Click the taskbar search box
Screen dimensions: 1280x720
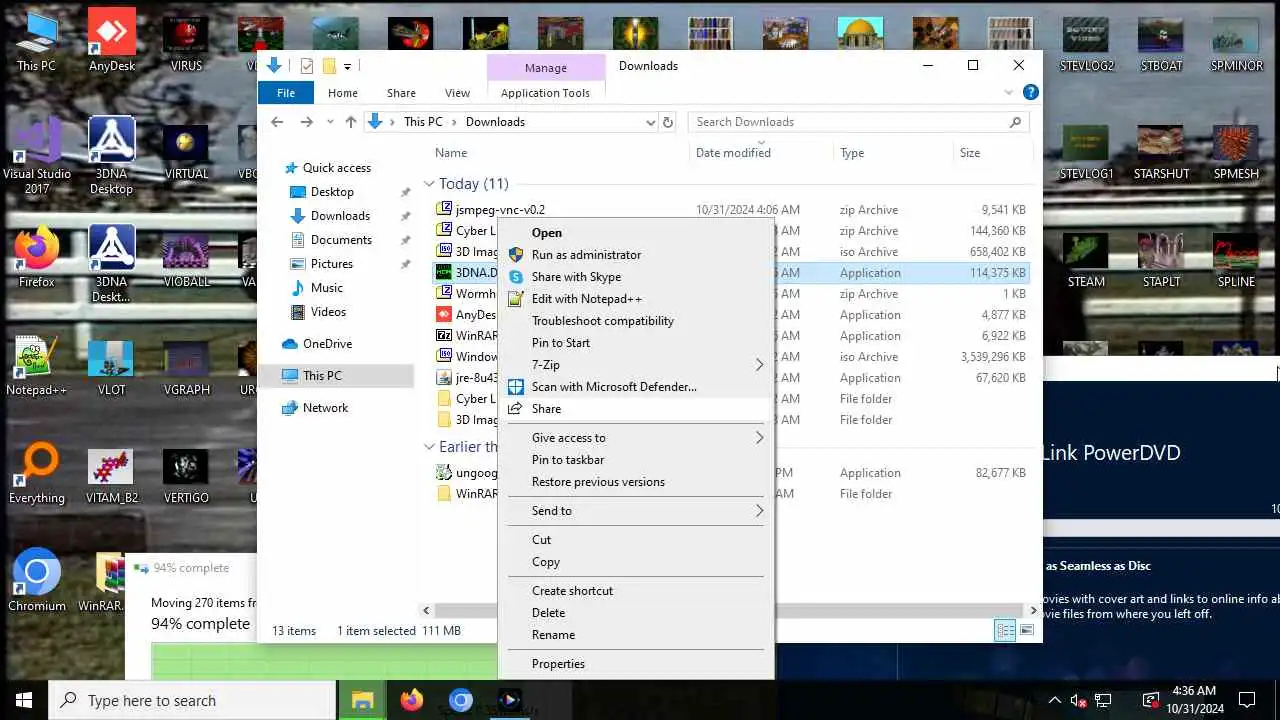pos(192,700)
